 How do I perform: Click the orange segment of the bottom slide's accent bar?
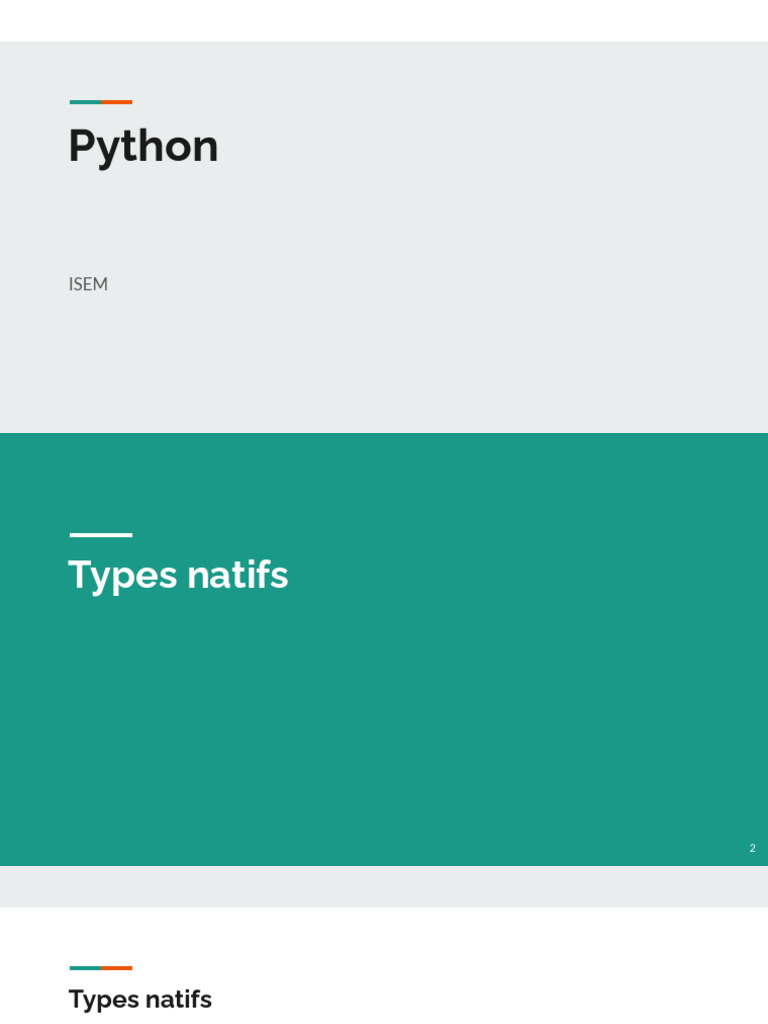117,968
